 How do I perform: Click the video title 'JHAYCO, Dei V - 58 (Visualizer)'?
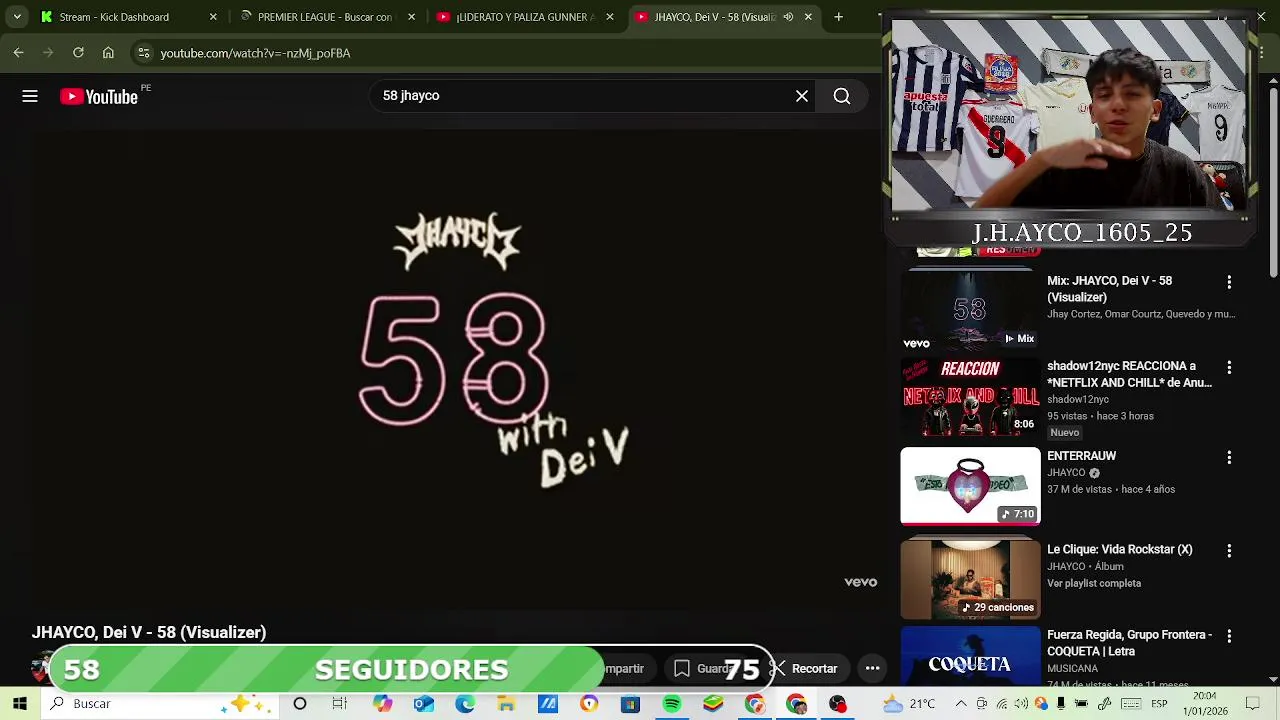(149, 632)
